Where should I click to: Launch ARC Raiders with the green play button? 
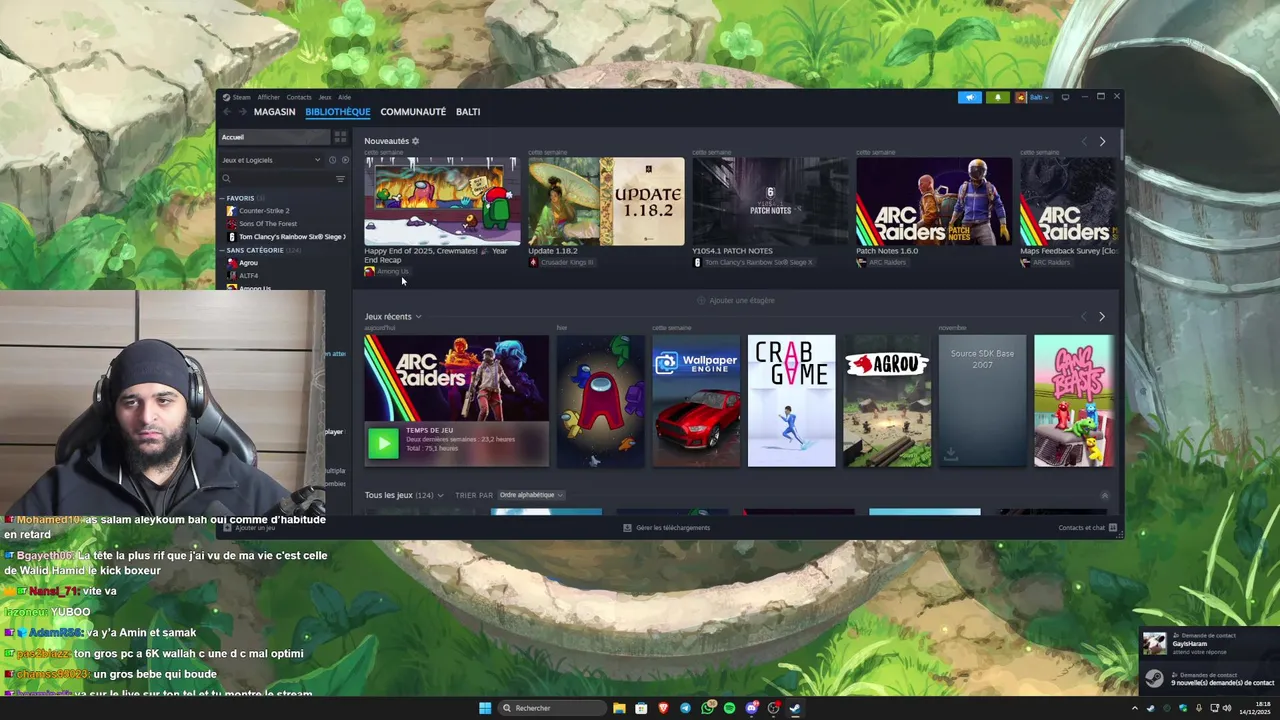(x=383, y=443)
